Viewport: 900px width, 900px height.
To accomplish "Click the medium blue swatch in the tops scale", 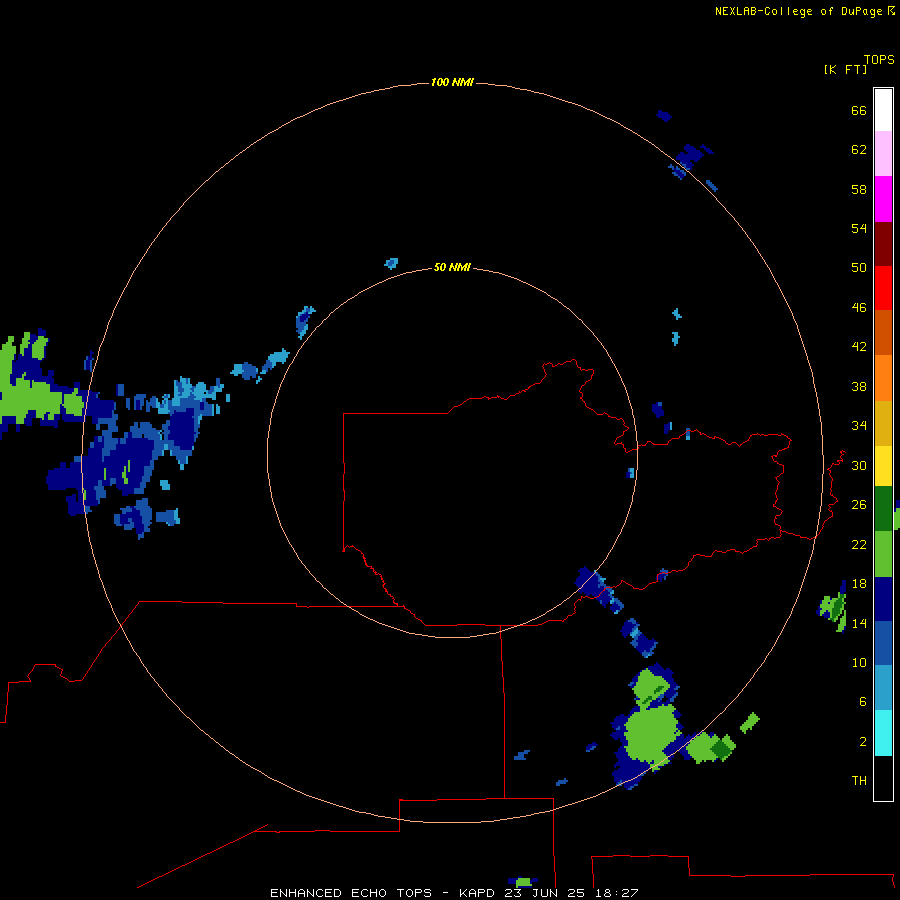I will [883, 643].
